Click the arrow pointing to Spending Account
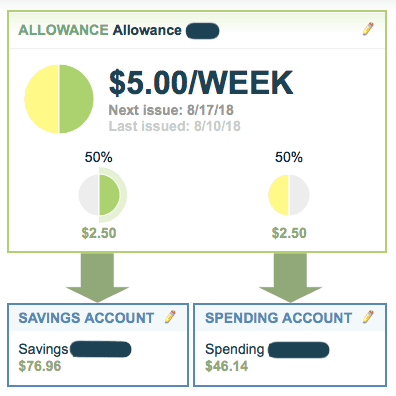This screenshot has width=396, height=396. click(290, 277)
